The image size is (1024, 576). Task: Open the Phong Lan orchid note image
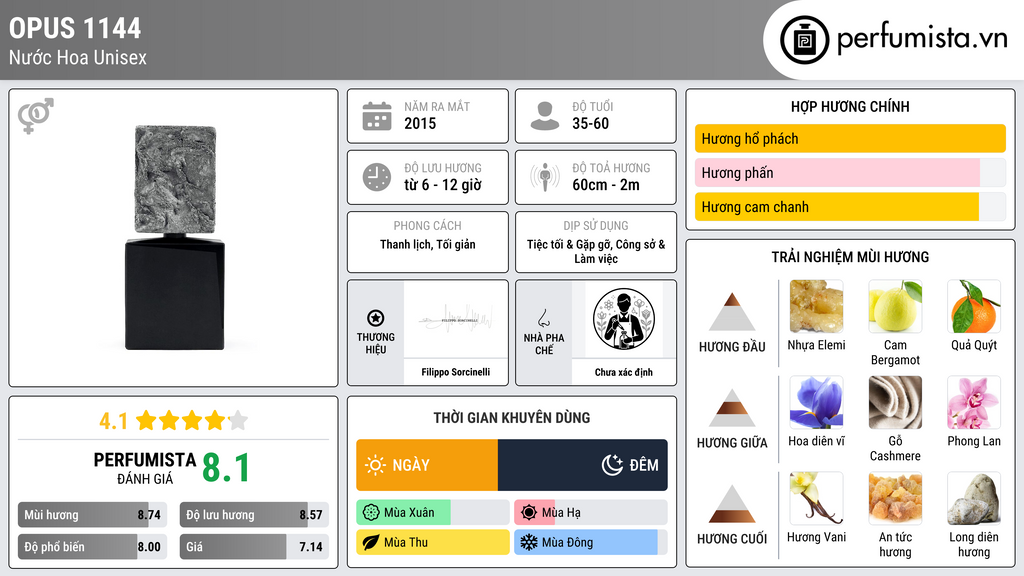974,402
